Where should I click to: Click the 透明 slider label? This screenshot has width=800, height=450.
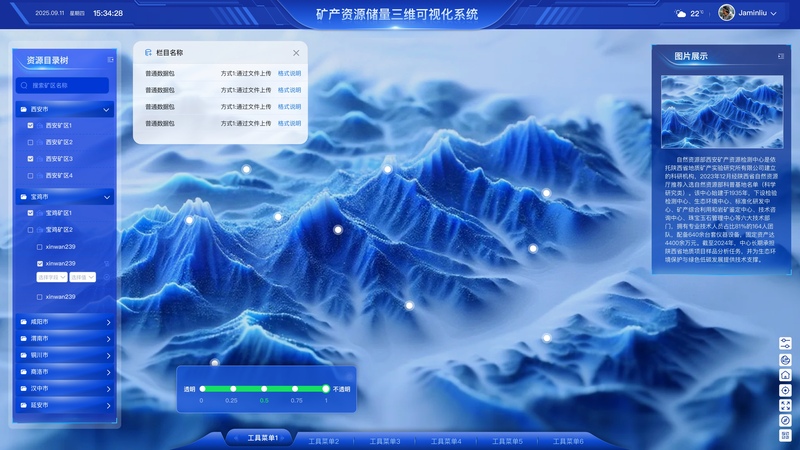pyautogui.click(x=189, y=389)
